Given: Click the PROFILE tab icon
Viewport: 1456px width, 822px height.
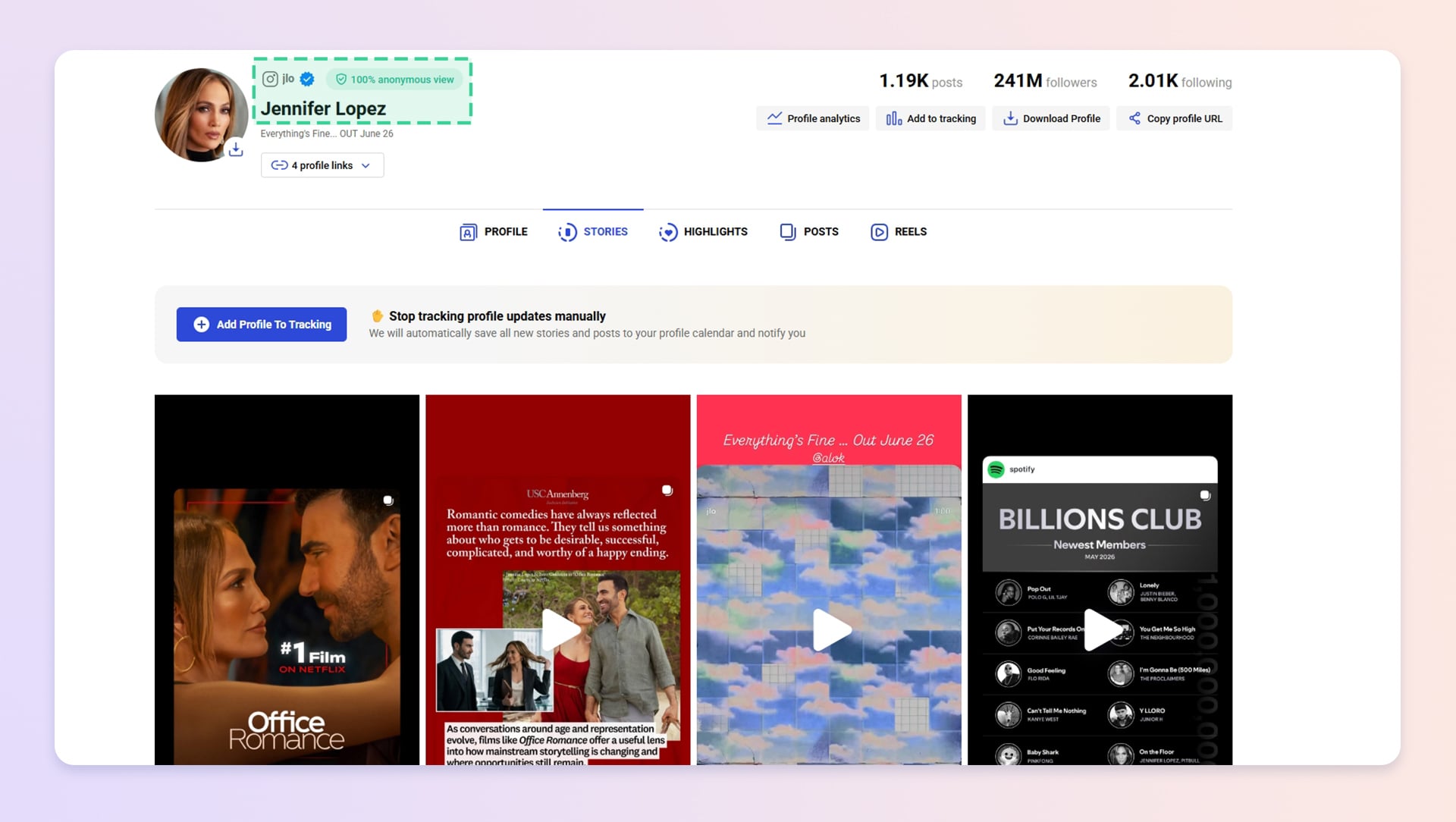Looking at the screenshot, I should pyautogui.click(x=468, y=232).
